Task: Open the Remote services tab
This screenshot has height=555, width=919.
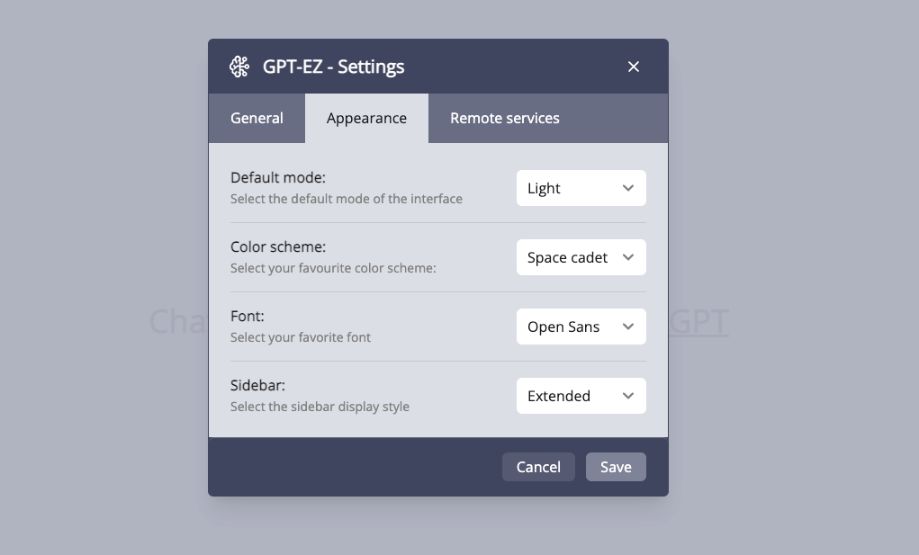Action: coord(504,118)
